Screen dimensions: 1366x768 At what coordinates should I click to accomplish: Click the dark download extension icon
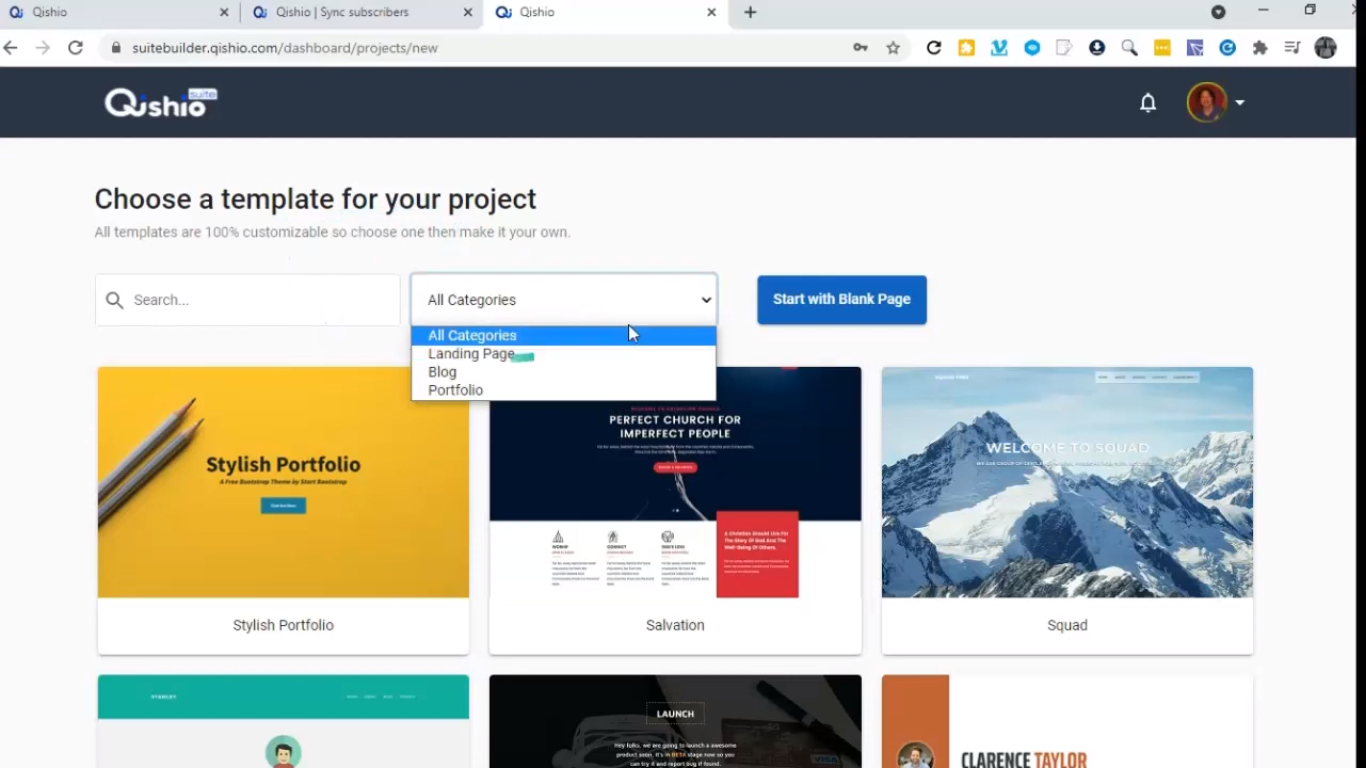click(x=1097, y=48)
